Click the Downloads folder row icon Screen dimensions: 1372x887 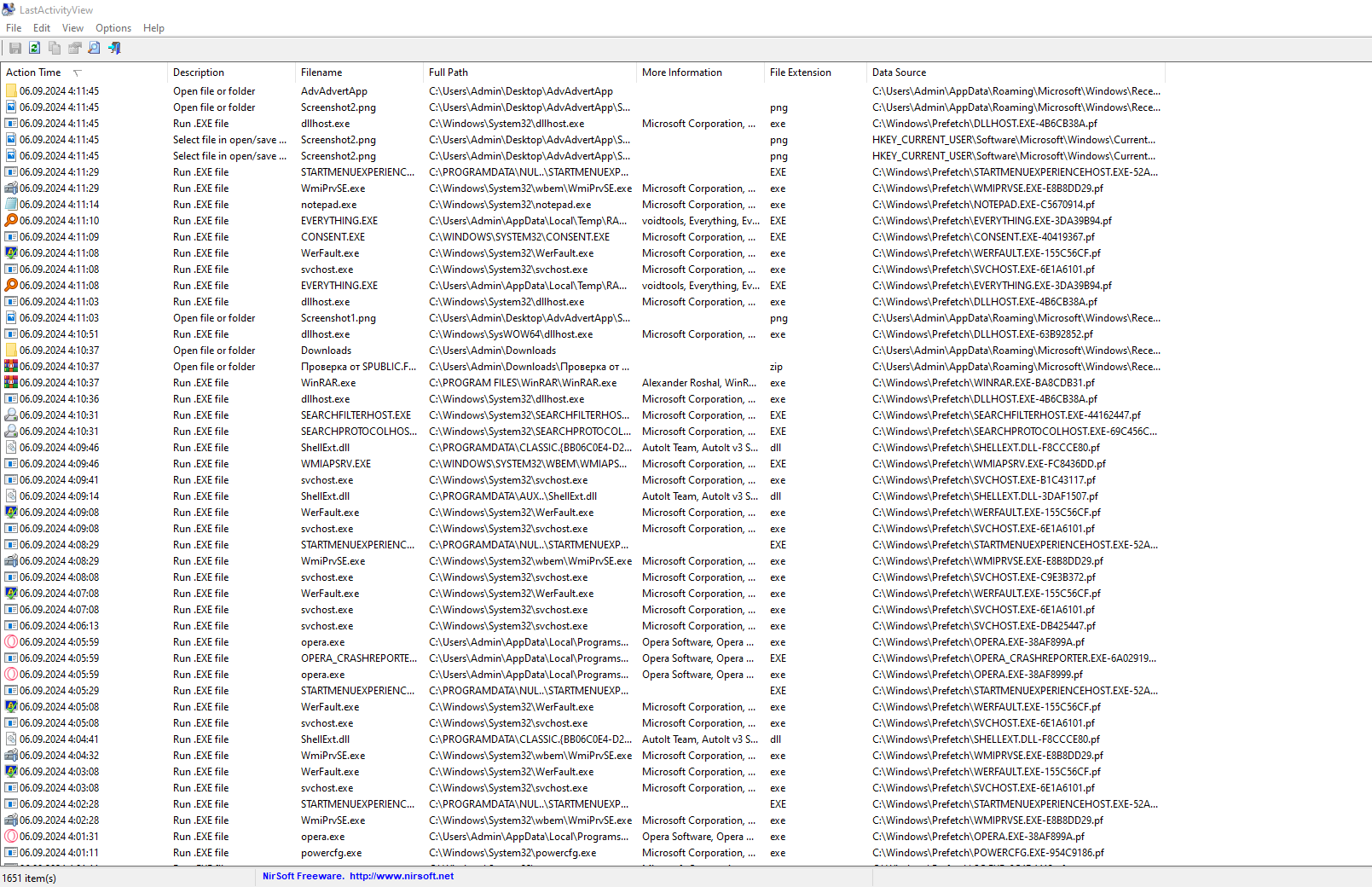(11, 350)
